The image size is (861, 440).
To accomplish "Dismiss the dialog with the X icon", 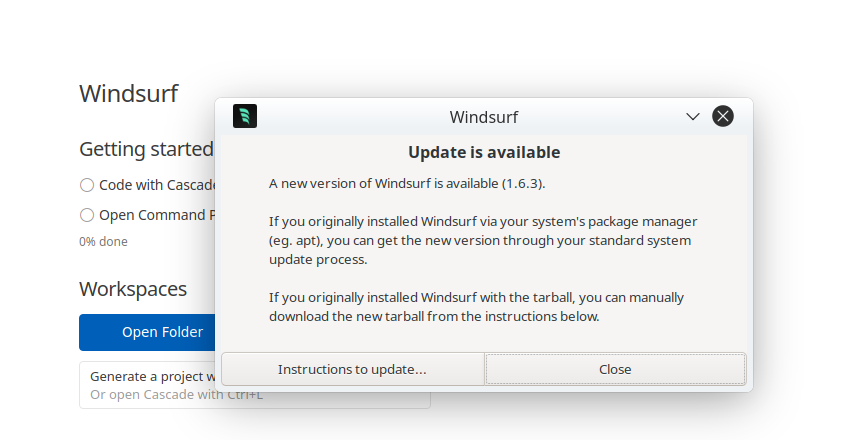I will [723, 116].
